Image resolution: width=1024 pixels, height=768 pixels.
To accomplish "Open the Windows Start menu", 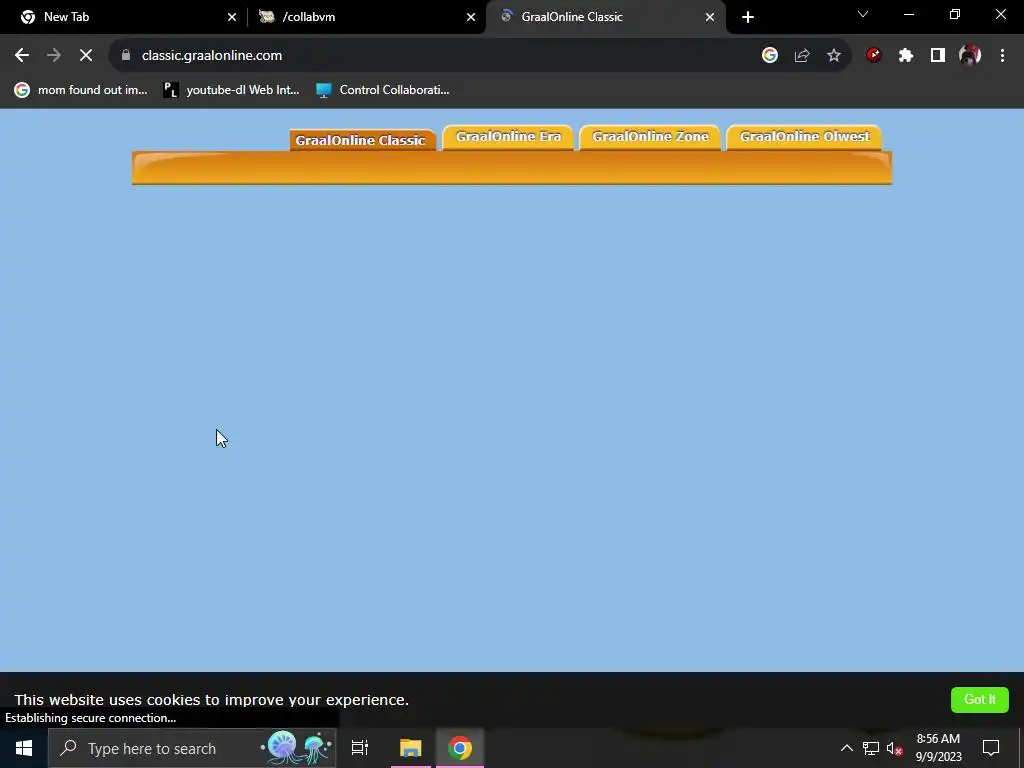I will tap(24, 748).
